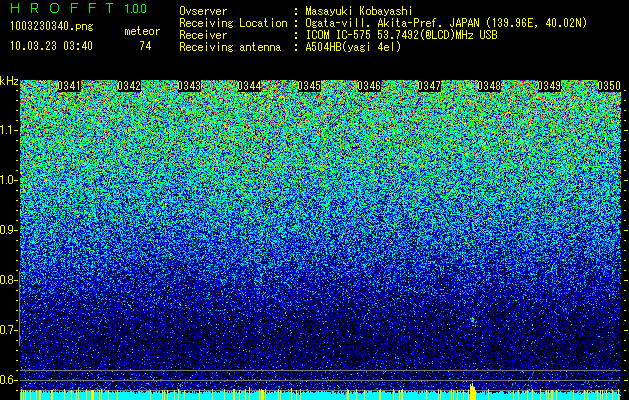Click the kHz axis unit label
Image resolution: width=629 pixels, height=400 pixels.
click(9, 81)
